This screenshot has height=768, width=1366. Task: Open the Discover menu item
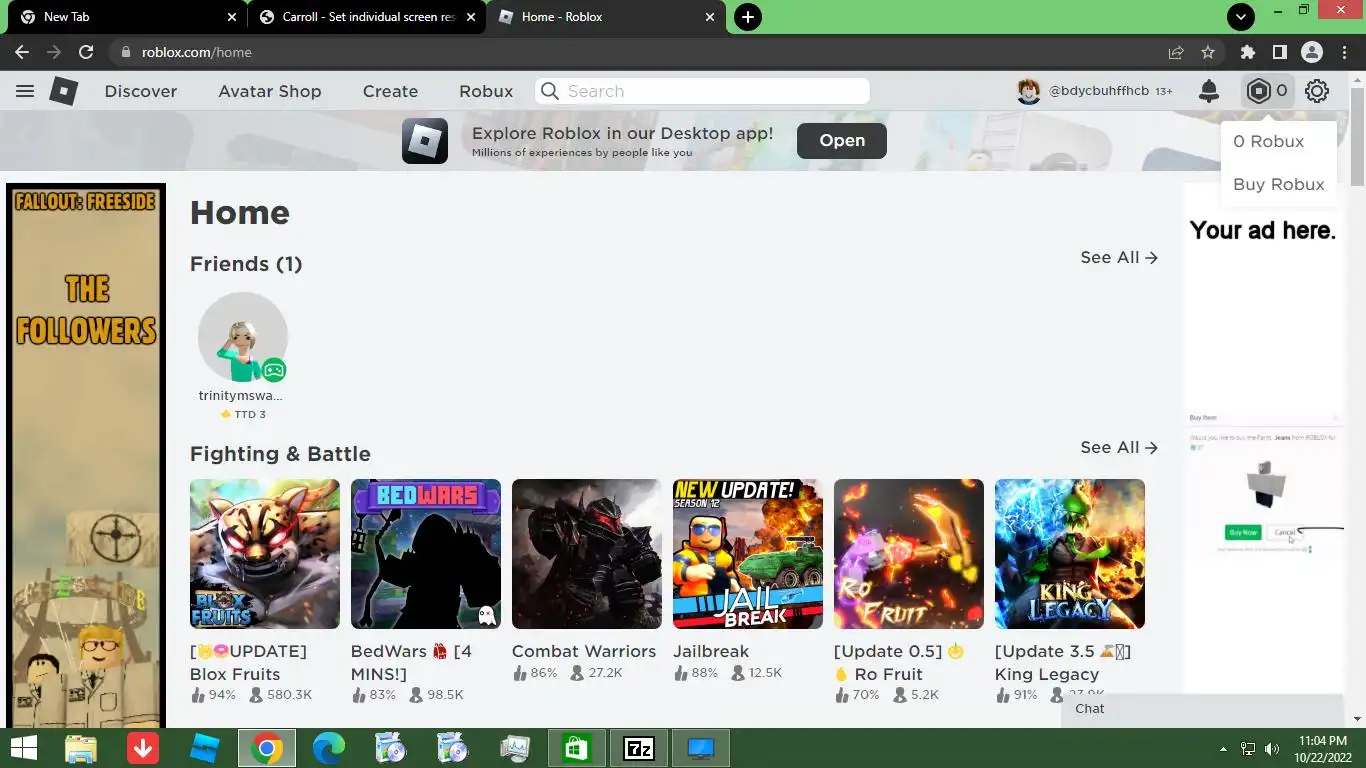pos(141,91)
